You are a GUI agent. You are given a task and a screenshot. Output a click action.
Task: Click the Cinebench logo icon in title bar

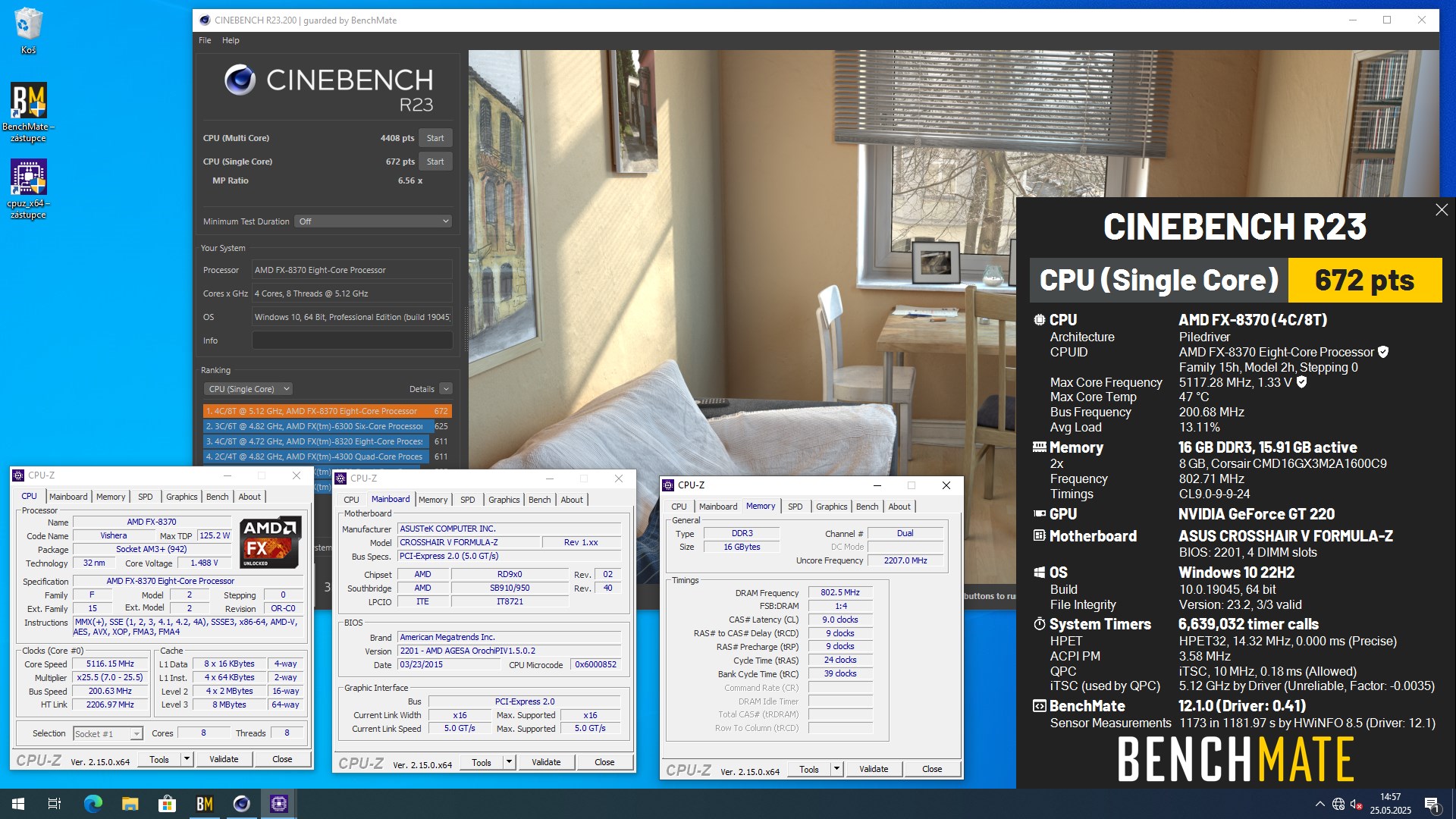tap(205, 20)
